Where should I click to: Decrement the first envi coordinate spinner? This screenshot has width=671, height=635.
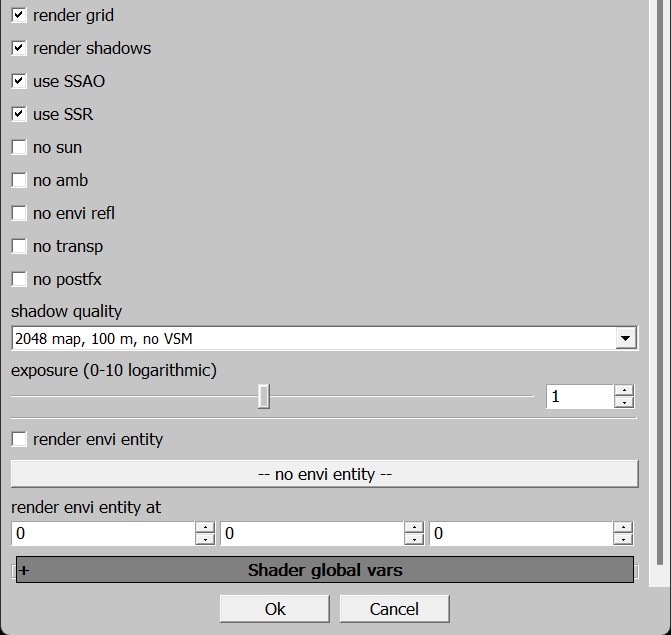click(x=205, y=539)
